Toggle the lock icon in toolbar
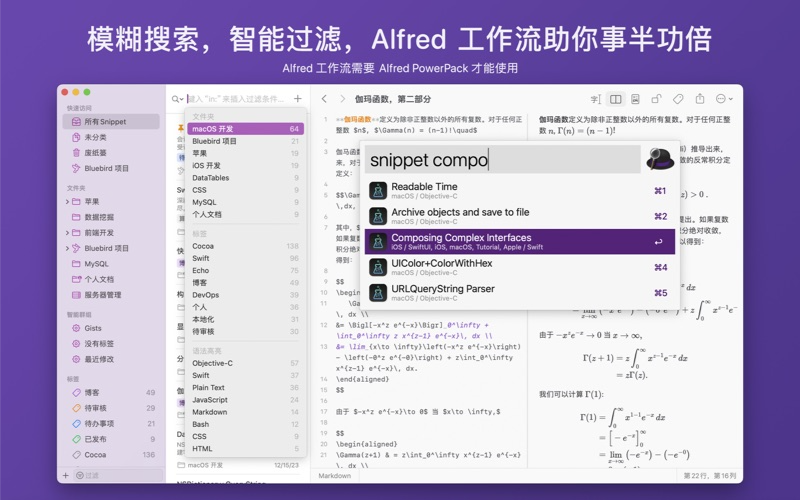The width and height of the screenshot is (800, 500). coord(656,99)
